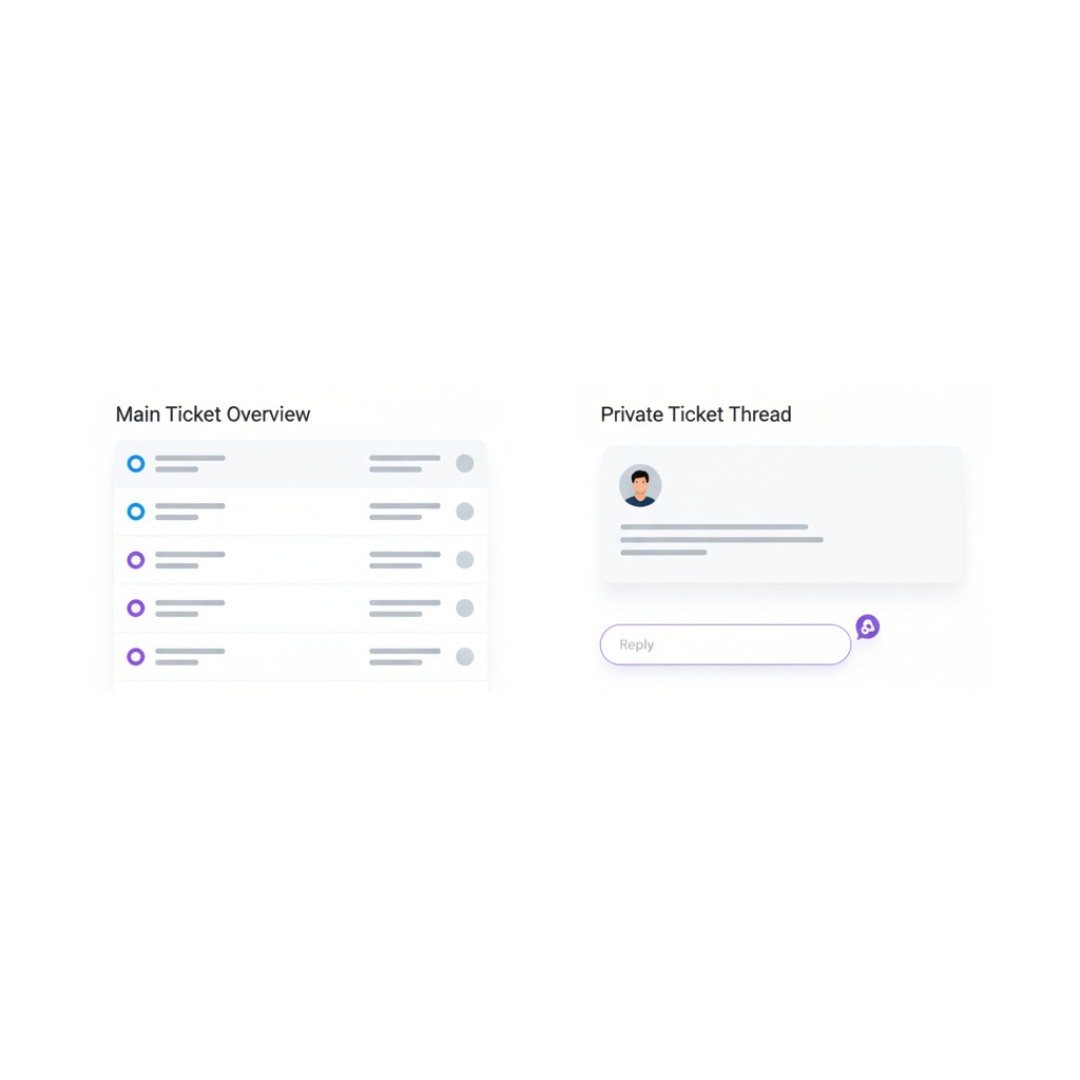Click the Private Ticket Thread heading
The image size is (1080, 1080).
[x=696, y=415]
